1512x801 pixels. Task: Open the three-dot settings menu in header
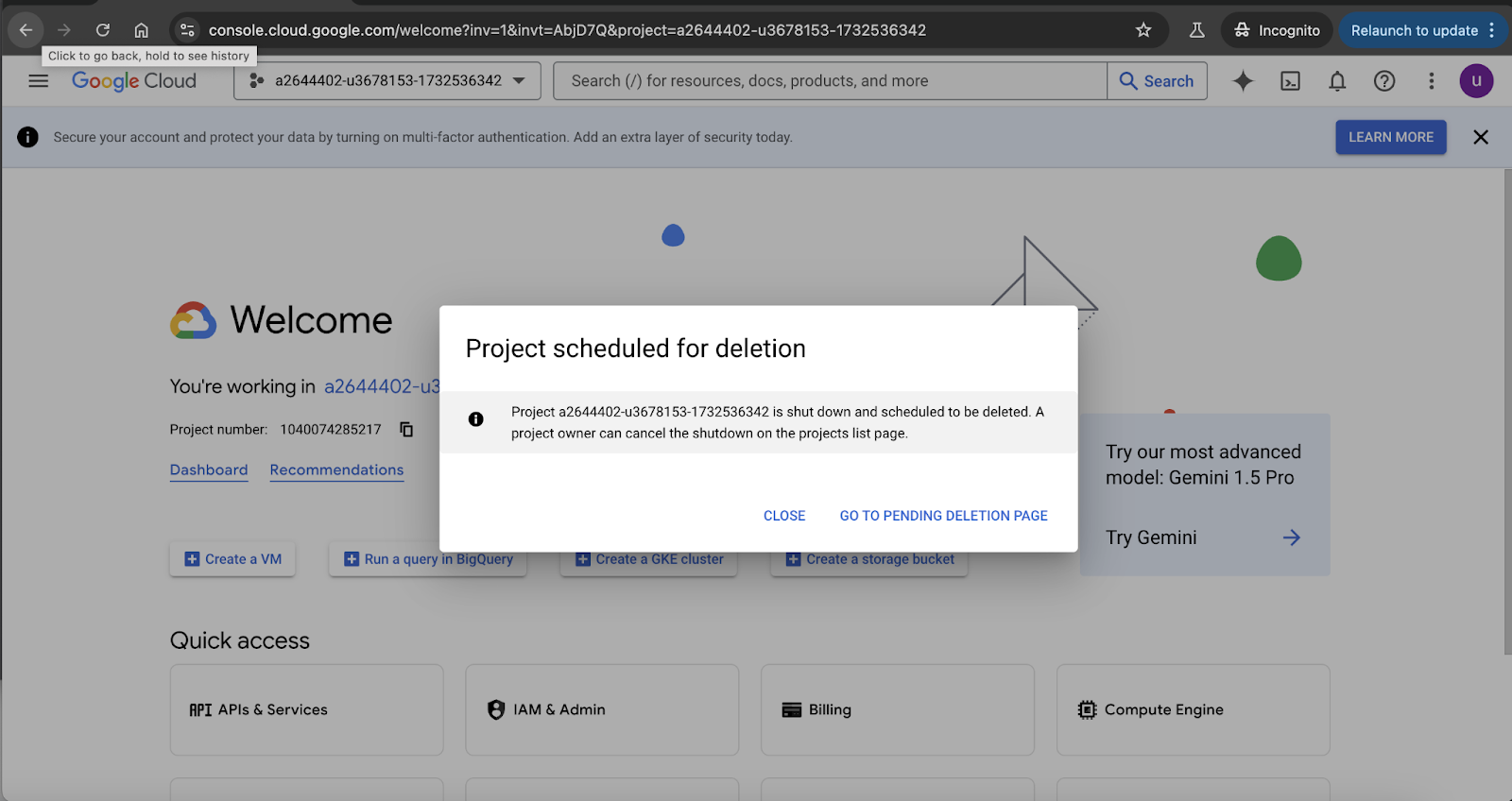pos(1431,81)
